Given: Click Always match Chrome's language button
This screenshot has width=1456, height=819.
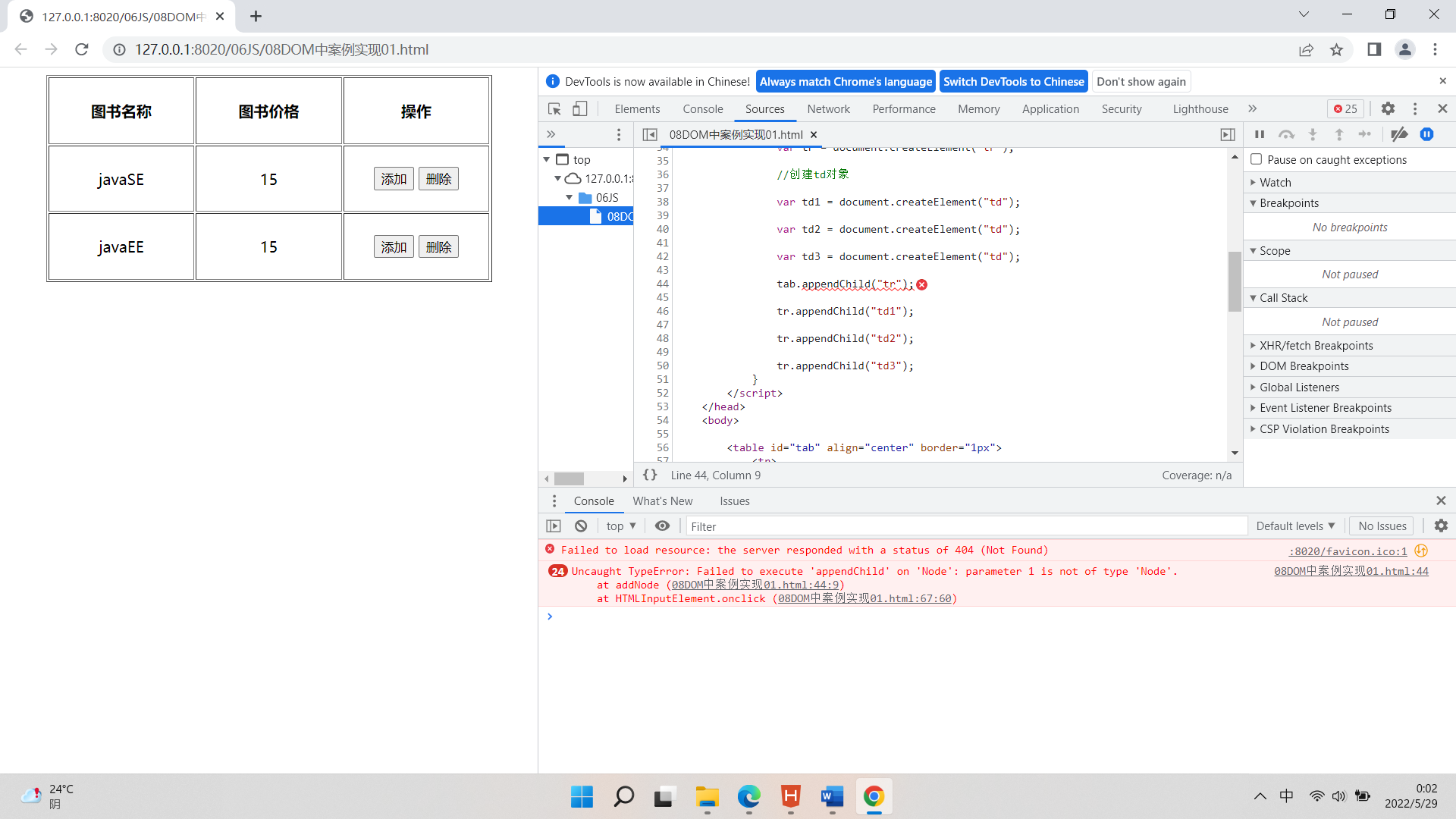Looking at the screenshot, I should point(846,81).
